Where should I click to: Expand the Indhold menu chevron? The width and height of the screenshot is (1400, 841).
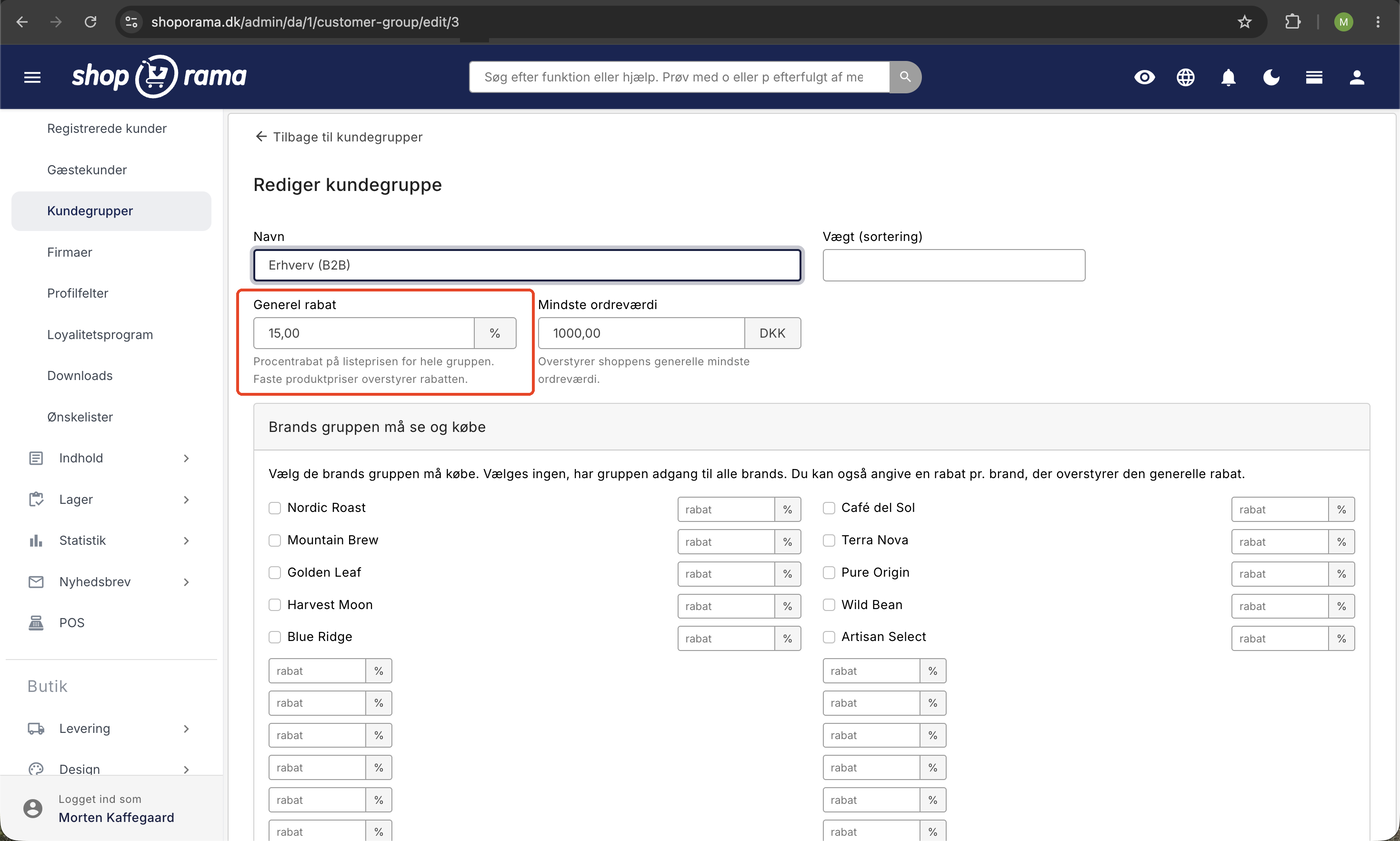(x=186, y=458)
